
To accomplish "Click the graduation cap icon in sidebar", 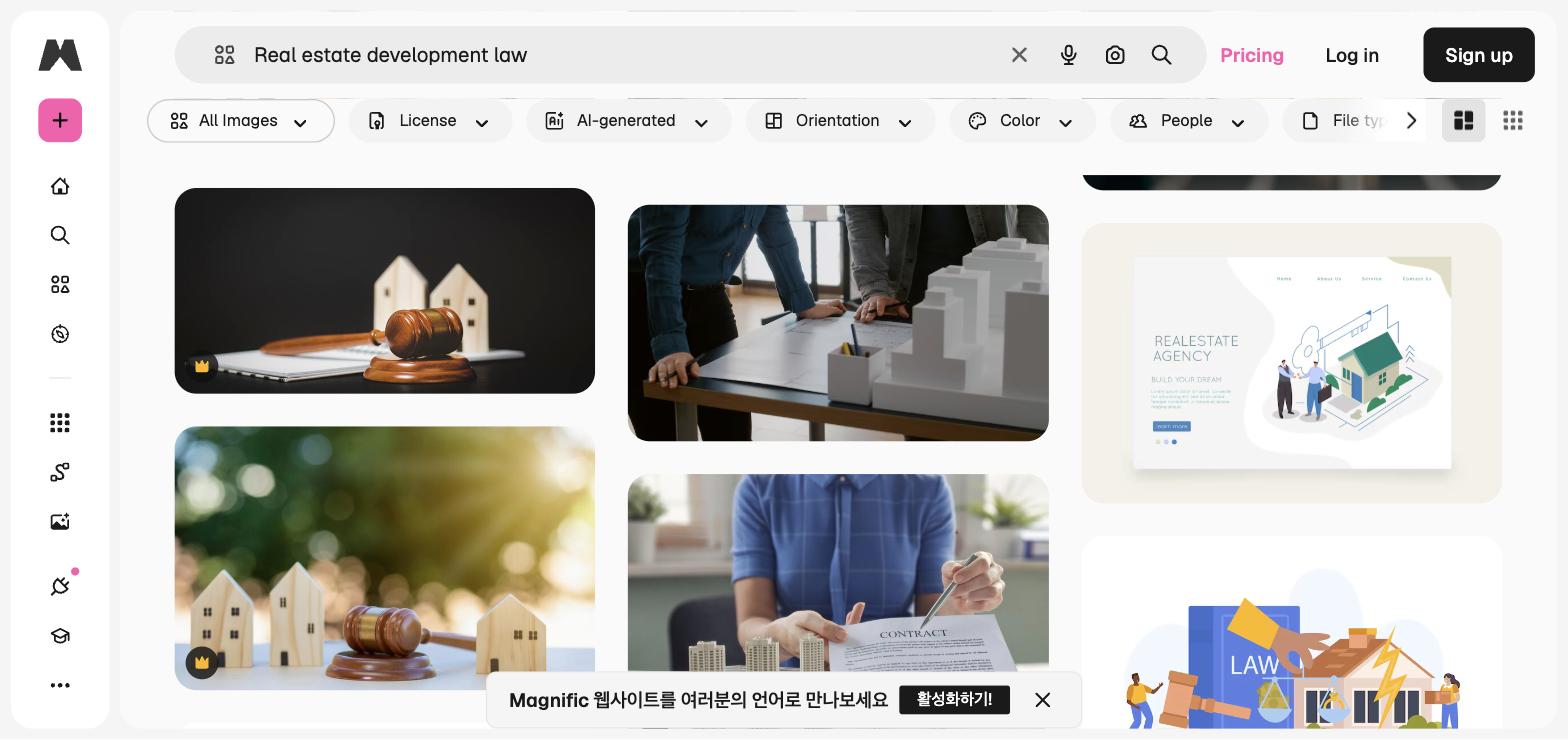I will (60, 636).
